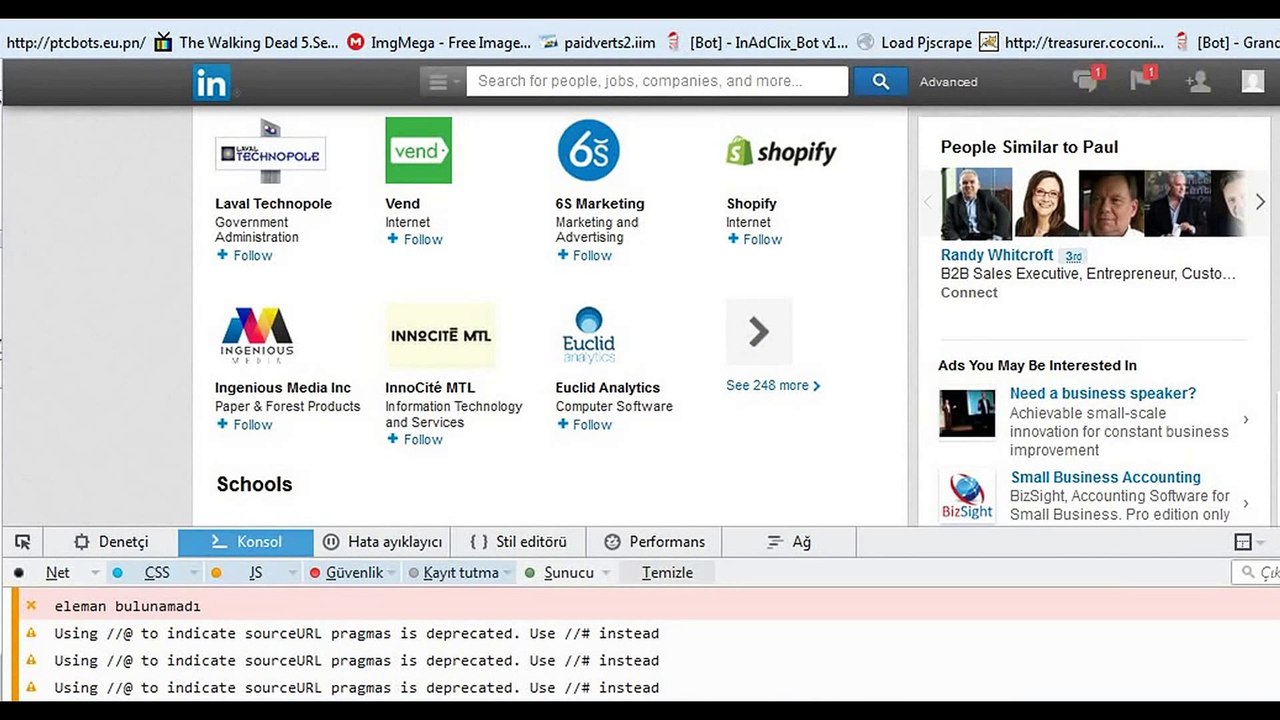The width and height of the screenshot is (1280, 720).
Task: Click the add connections icon
Action: 1198,81
